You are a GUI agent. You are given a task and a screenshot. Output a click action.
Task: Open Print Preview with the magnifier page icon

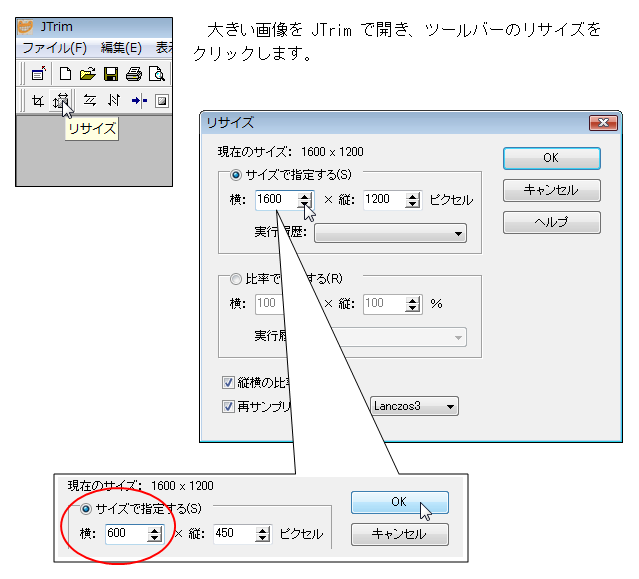coord(157,73)
